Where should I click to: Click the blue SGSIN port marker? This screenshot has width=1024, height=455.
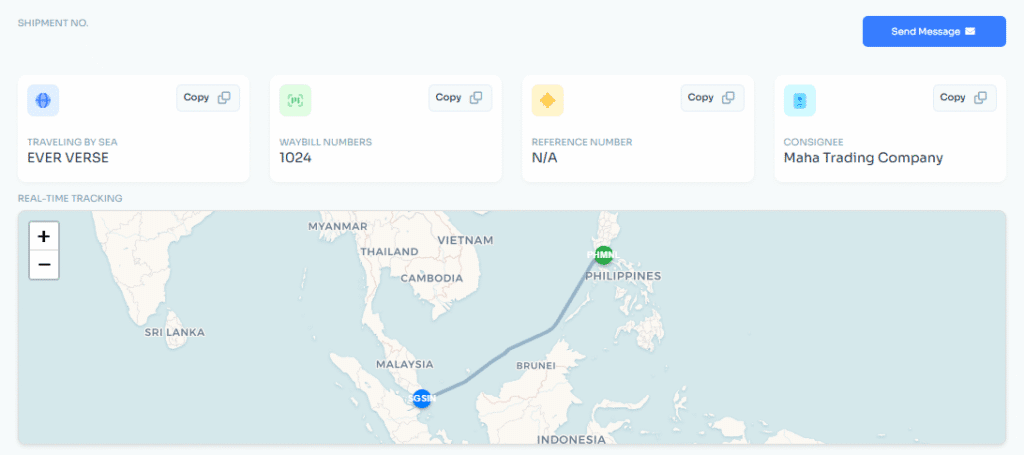(422, 399)
